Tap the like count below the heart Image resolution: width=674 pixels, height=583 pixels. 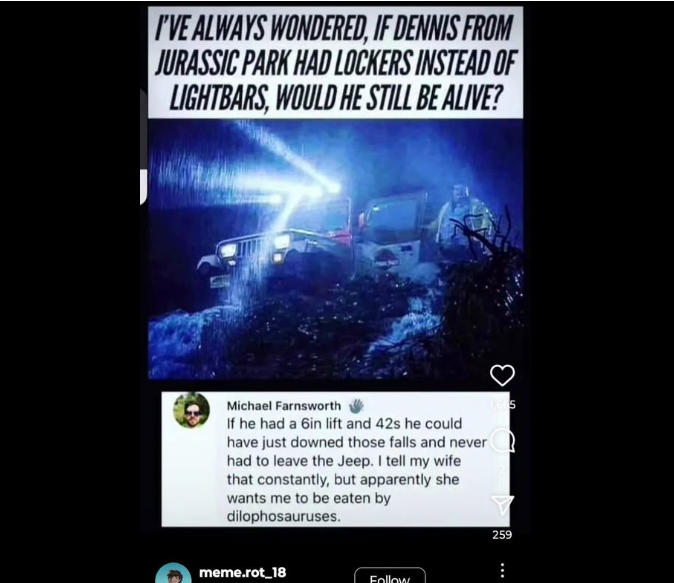502,405
